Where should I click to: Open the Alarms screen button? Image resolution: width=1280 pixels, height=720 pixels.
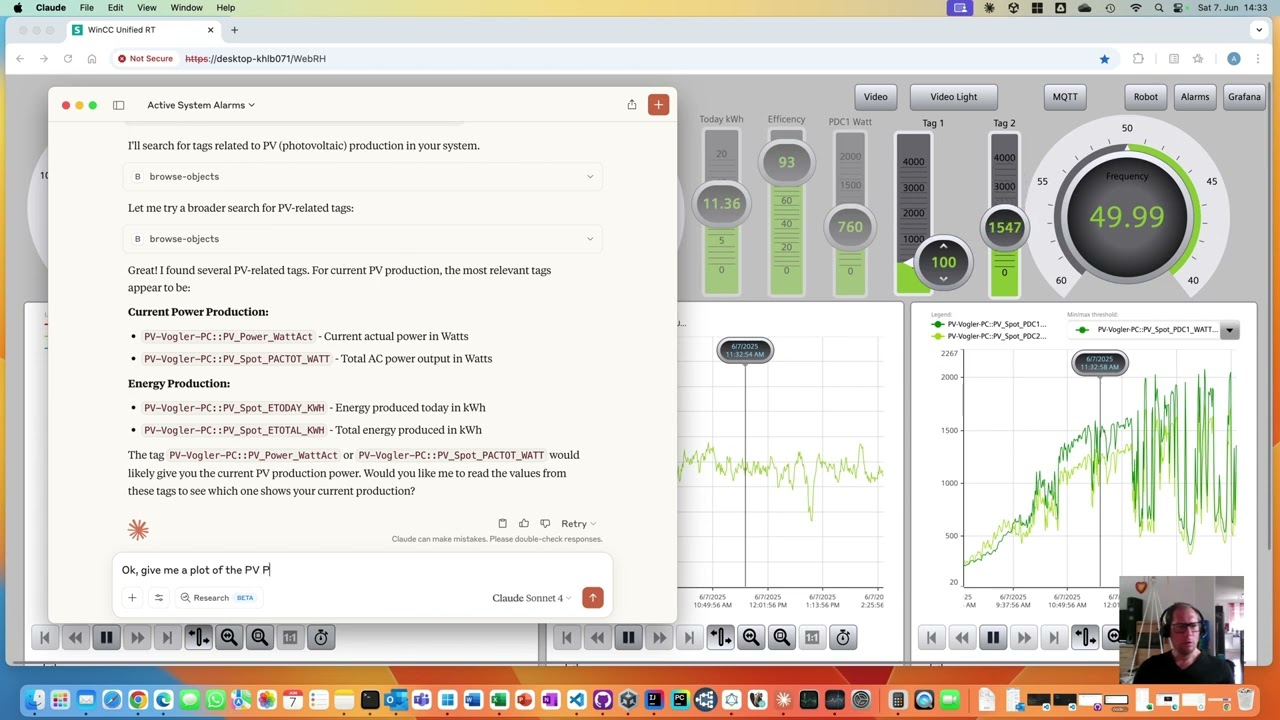[1195, 97]
